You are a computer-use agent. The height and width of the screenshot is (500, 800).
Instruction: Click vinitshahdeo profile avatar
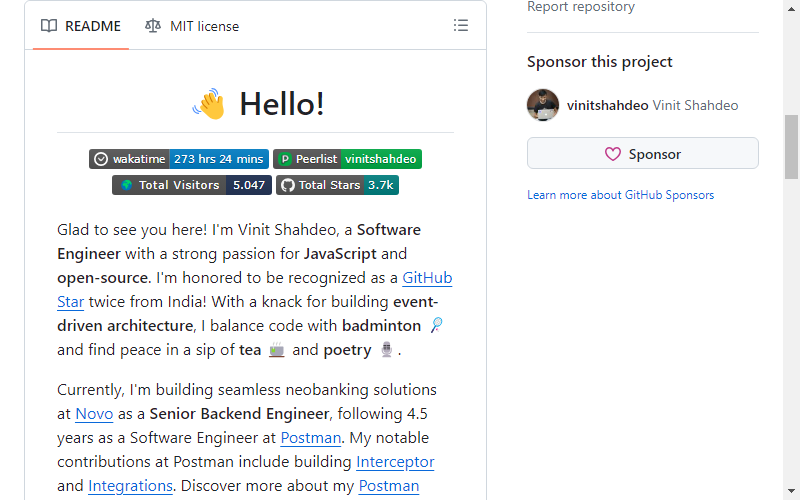(542, 105)
